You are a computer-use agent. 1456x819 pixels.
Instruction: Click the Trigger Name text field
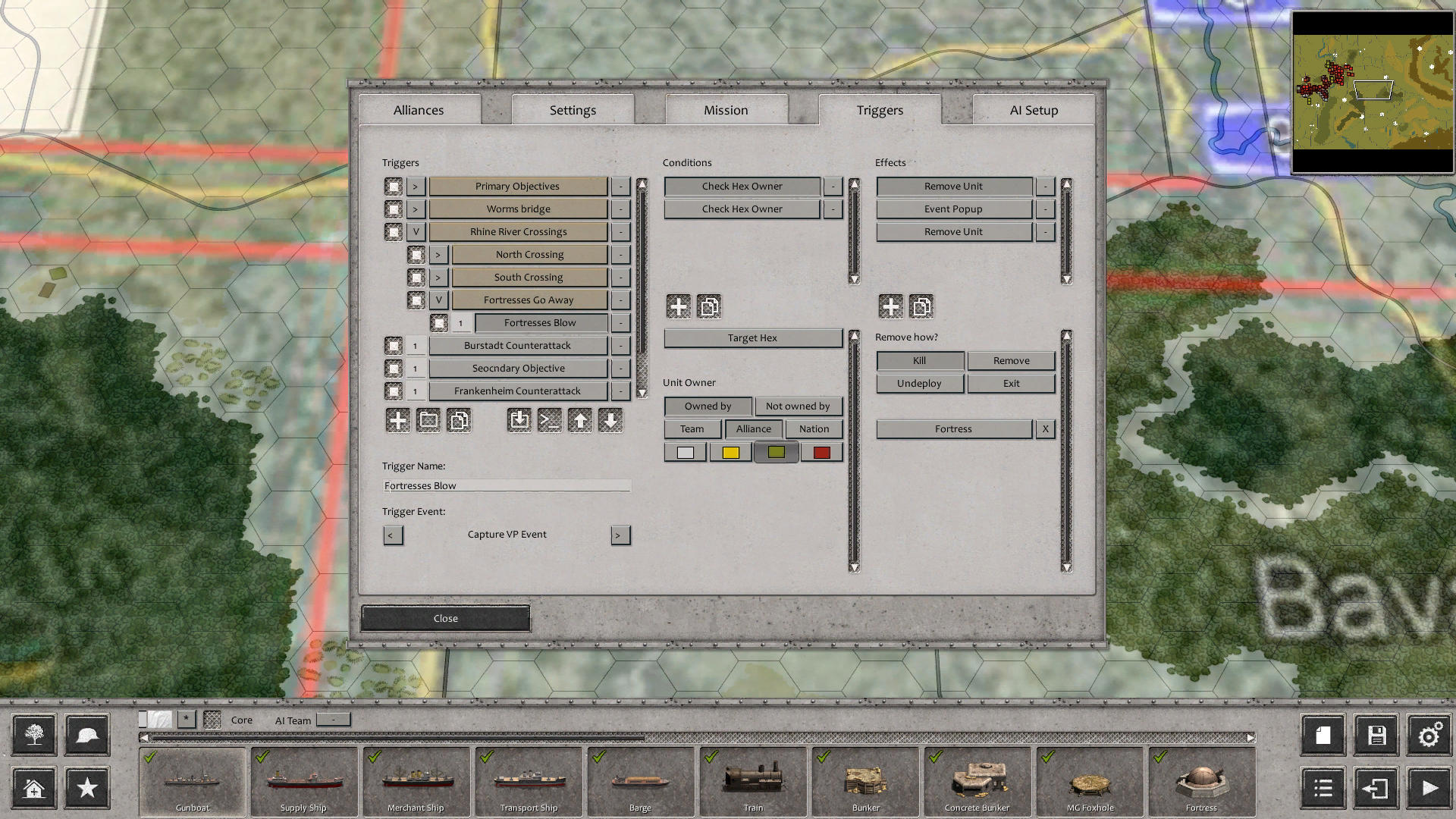pyautogui.click(x=507, y=485)
